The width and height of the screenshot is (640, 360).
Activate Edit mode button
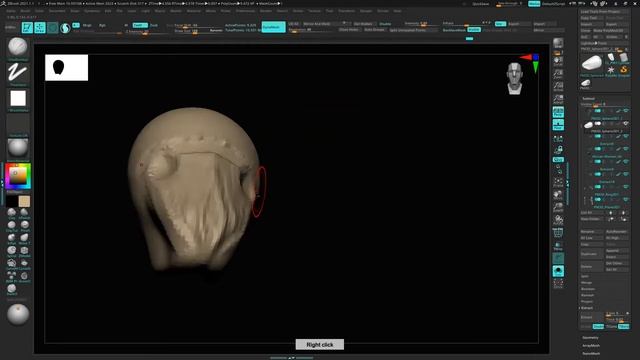(27, 28)
